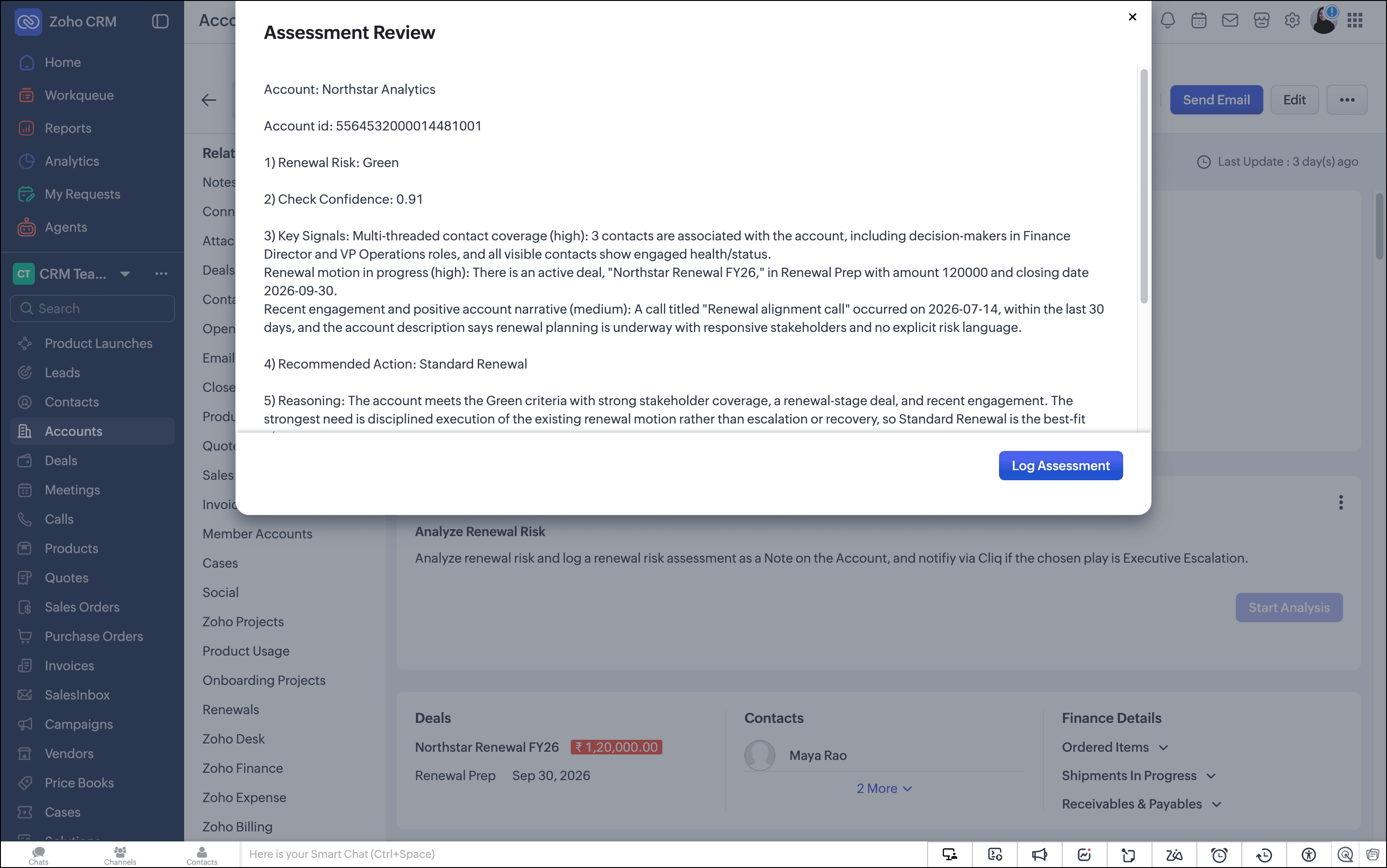1387x868 pixels.
Task: Expand the 2 More contacts link
Action: click(x=884, y=788)
